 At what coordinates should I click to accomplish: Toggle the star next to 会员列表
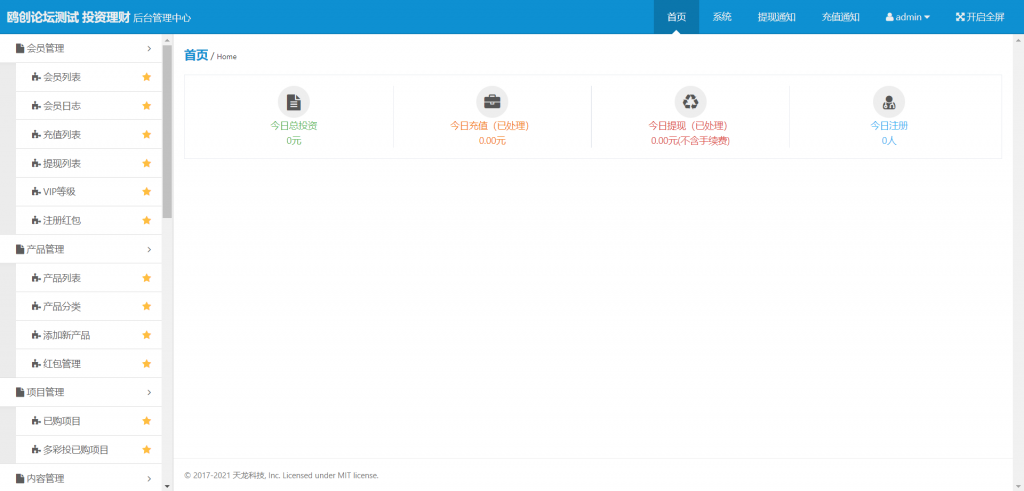coord(147,77)
